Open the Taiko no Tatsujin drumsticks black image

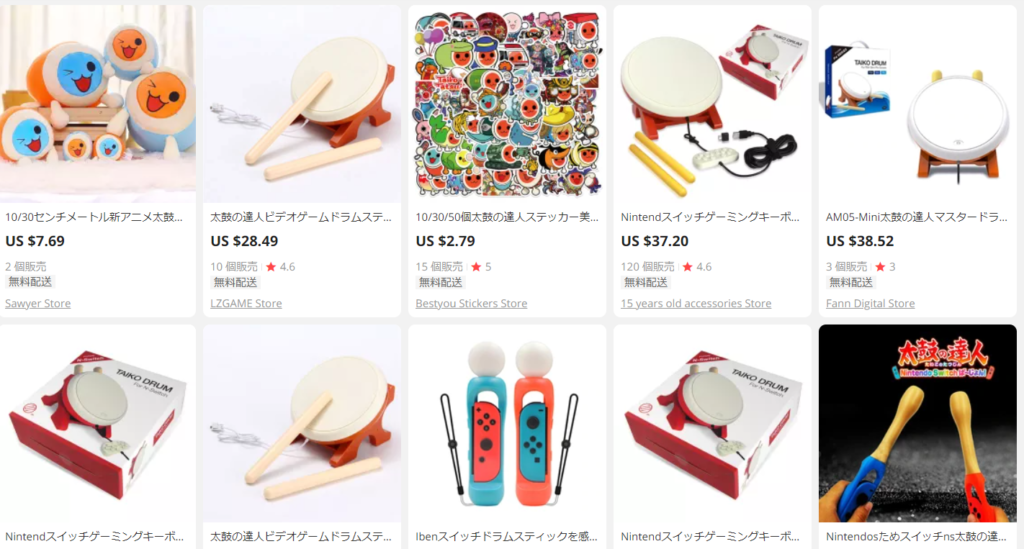[x=918, y=424]
